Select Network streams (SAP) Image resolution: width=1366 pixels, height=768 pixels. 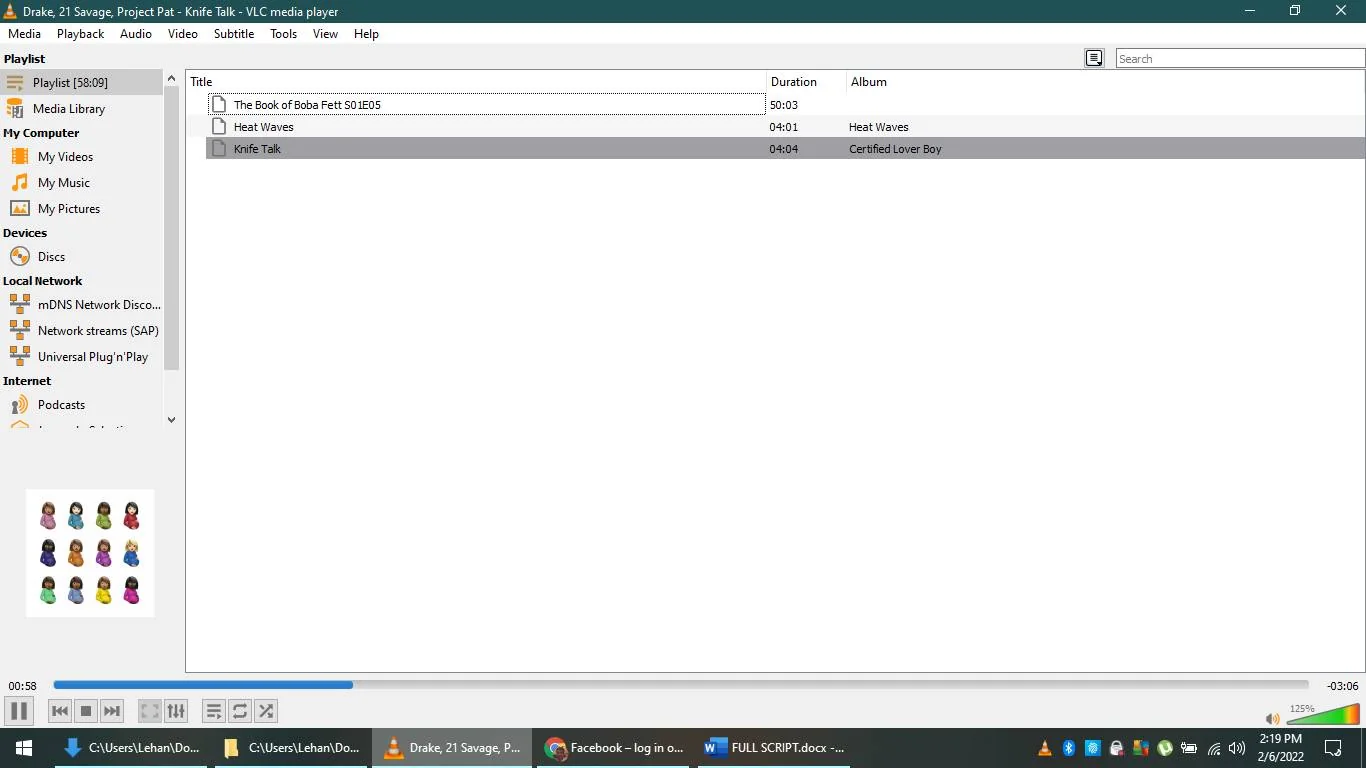[82, 330]
